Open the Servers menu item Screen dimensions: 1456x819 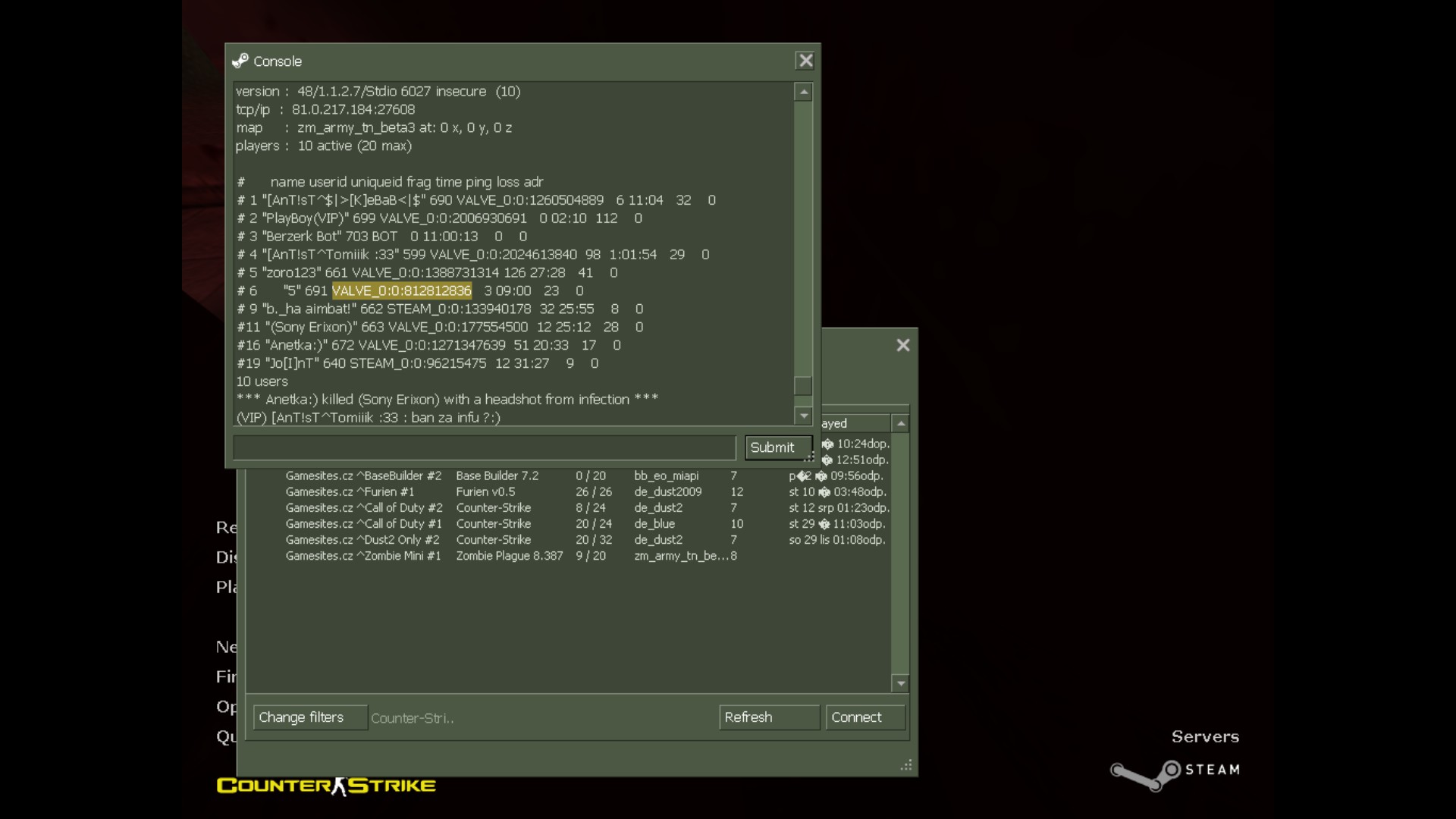pyautogui.click(x=1205, y=736)
